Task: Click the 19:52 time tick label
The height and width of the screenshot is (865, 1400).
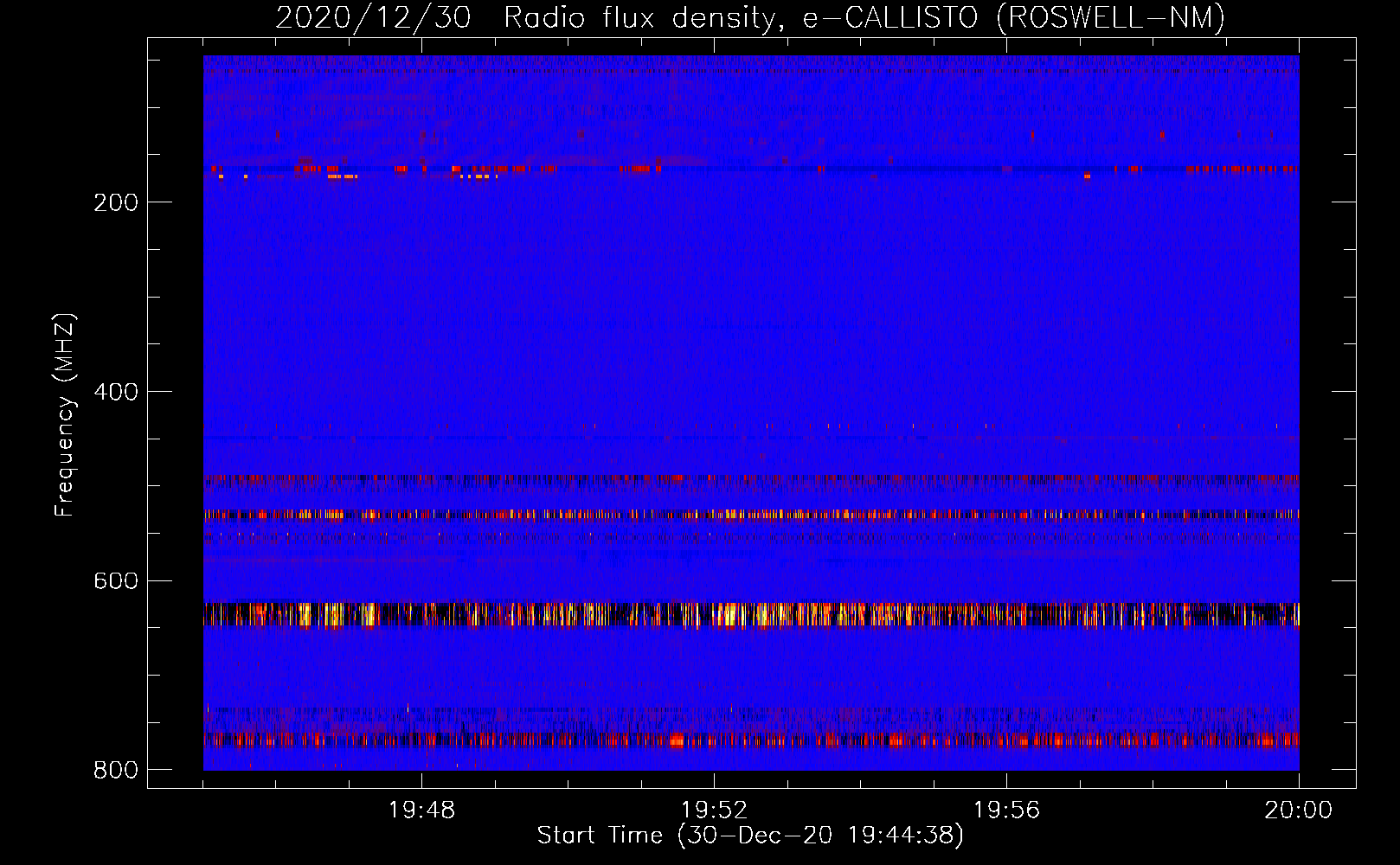Action: (x=714, y=811)
